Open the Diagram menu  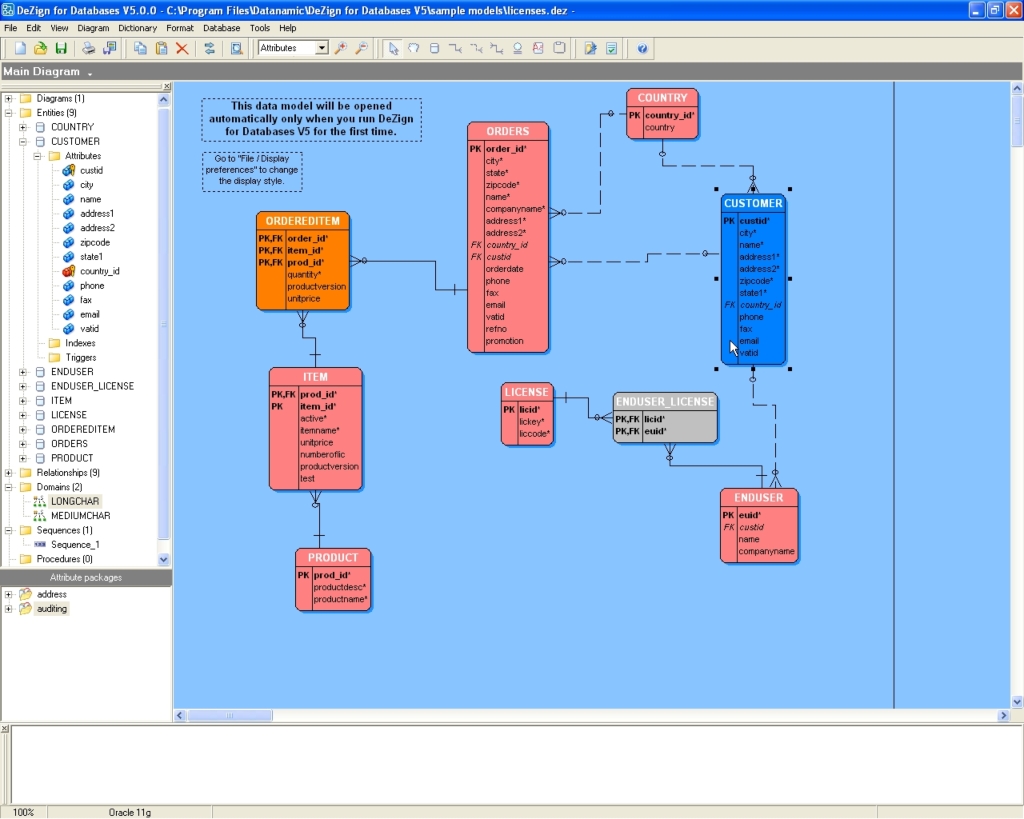[93, 28]
